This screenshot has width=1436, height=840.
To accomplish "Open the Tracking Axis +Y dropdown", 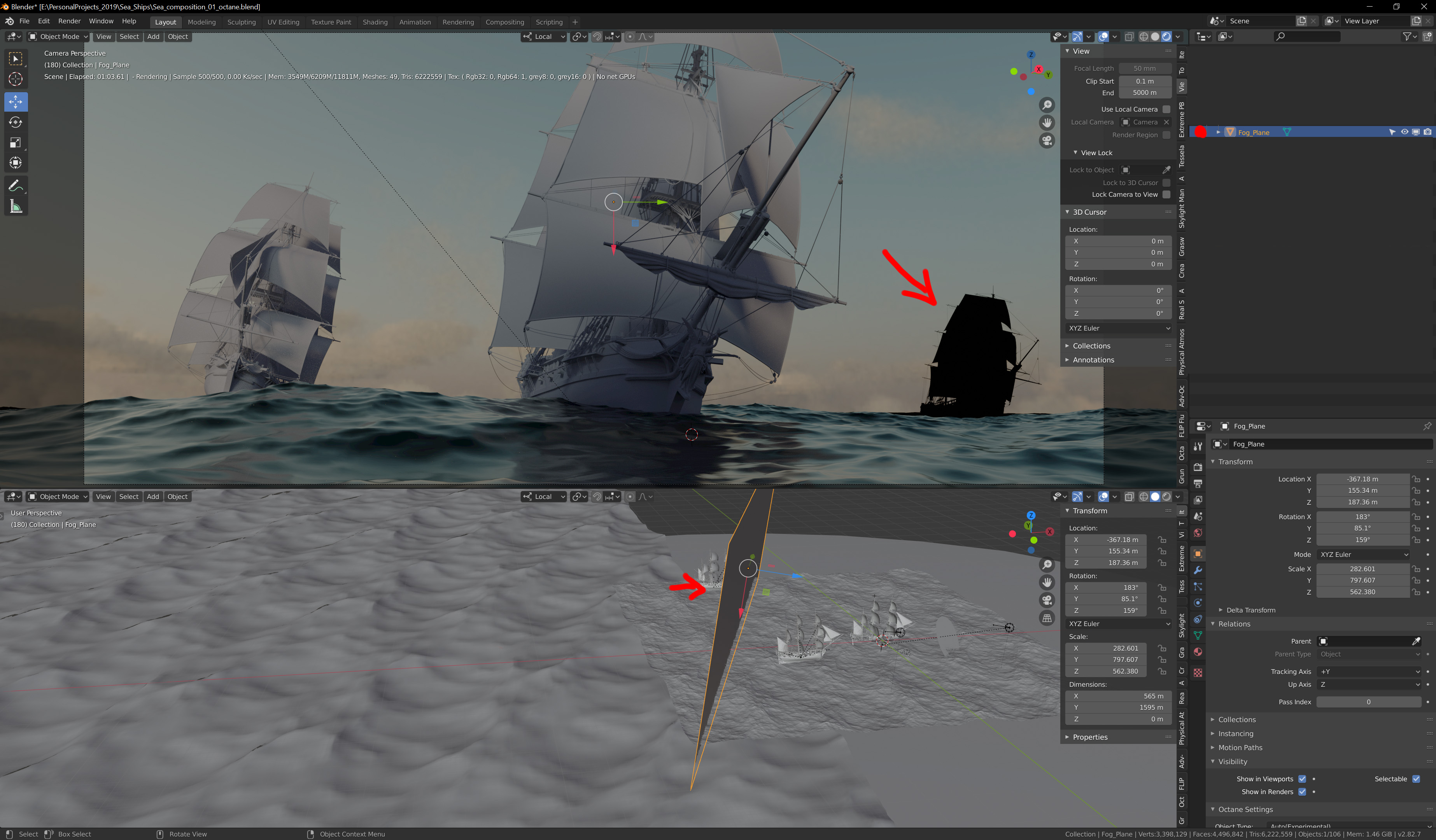I will [1369, 671].
